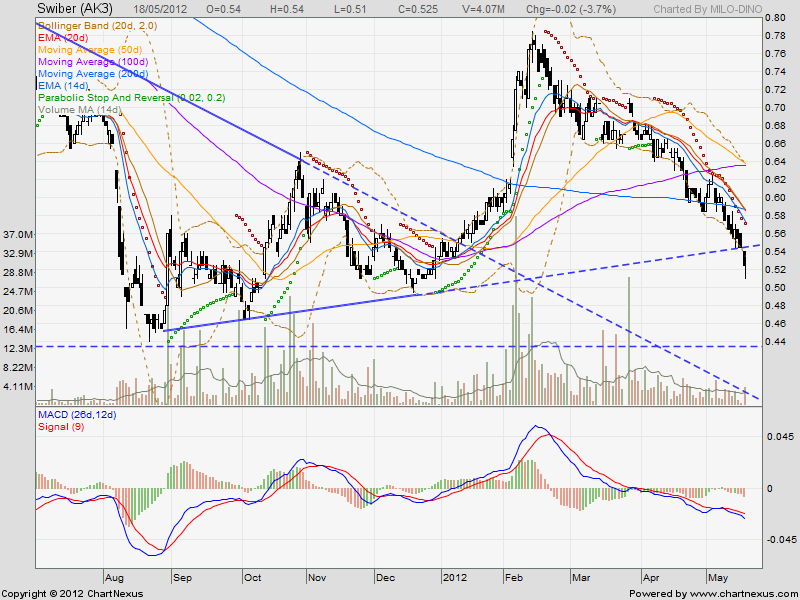Click the L=0.51 low value
Image resolution: width=800 pixels, height=600 pixels.
tap(350, 9)
